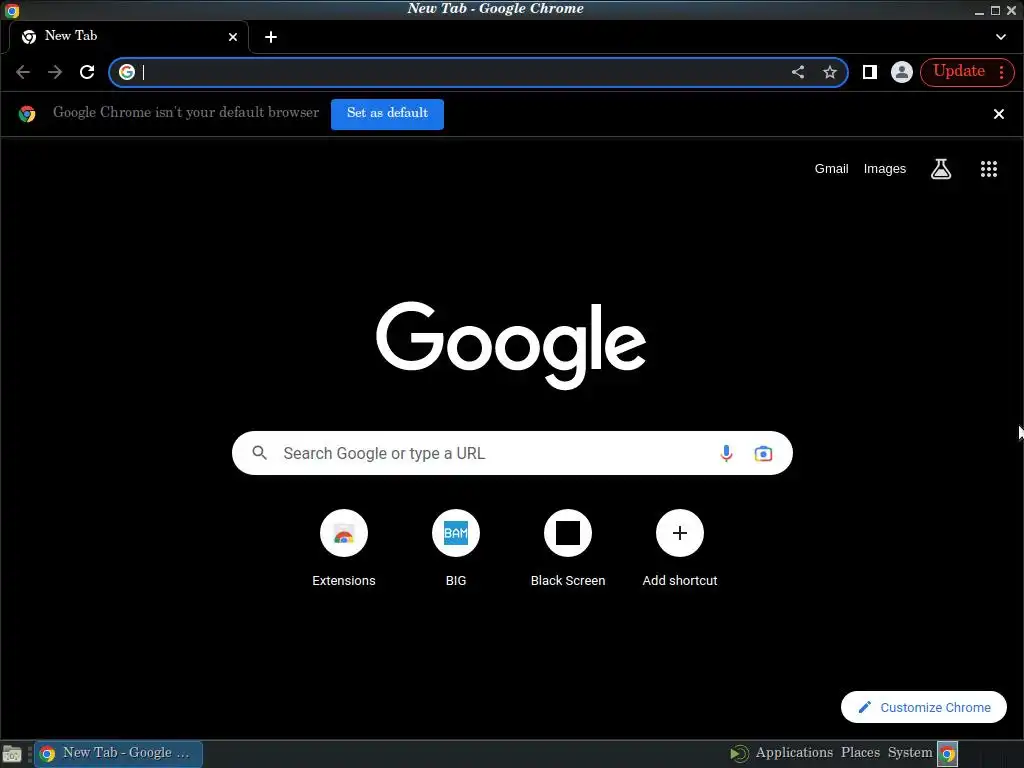This screenshot has width=1024, height=768.
Task: Reload the page with the refresh icon
Action: pos(87,72)
